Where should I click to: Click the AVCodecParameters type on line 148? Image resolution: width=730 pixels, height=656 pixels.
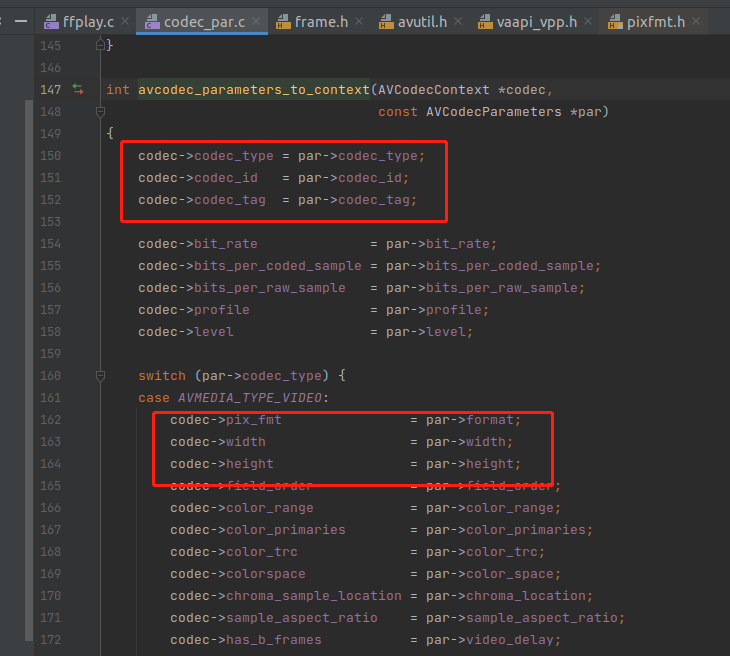coord(493,112)
